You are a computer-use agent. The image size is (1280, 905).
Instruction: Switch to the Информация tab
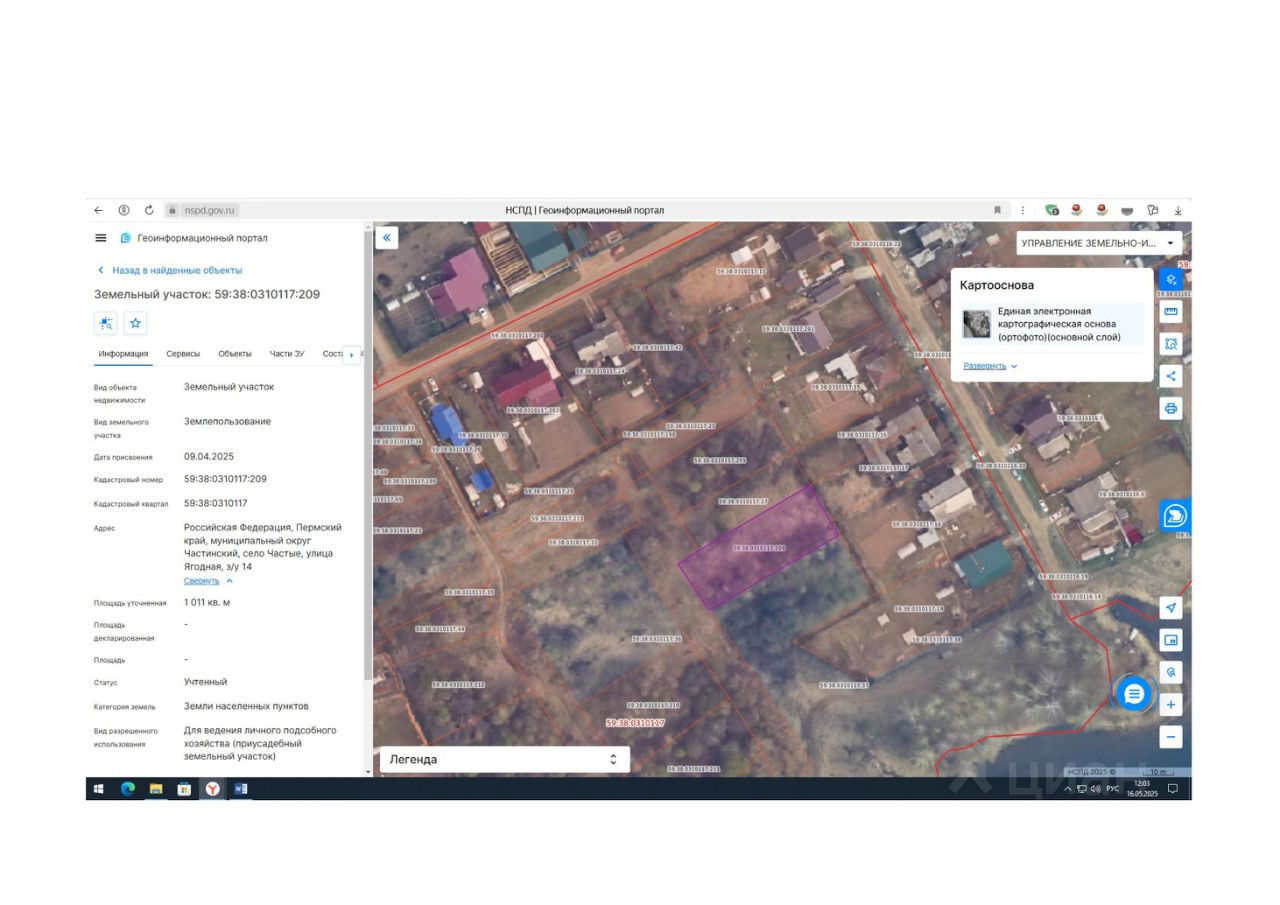[123, 354]
